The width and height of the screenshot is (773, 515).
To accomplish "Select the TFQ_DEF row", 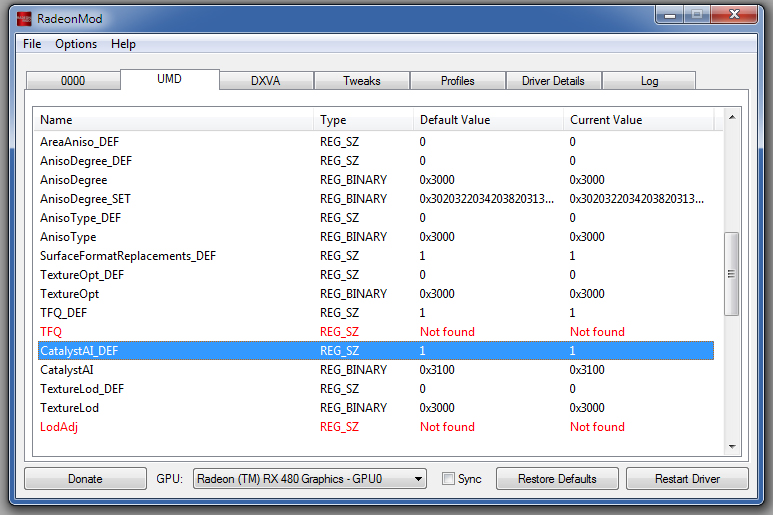I will (376, 312).
